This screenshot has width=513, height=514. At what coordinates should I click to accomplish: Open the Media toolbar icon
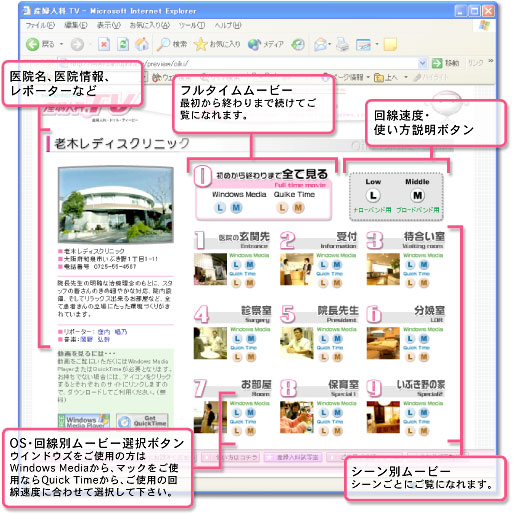(x=254, y=44)
